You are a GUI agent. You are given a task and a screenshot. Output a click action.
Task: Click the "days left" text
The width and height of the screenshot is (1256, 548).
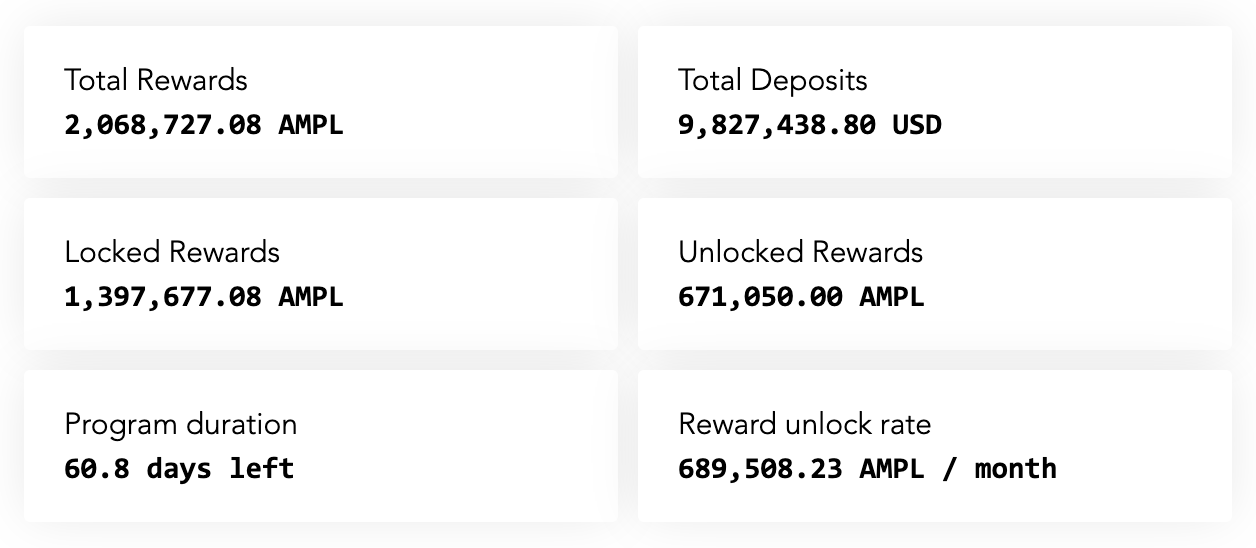tap(220, 469)
